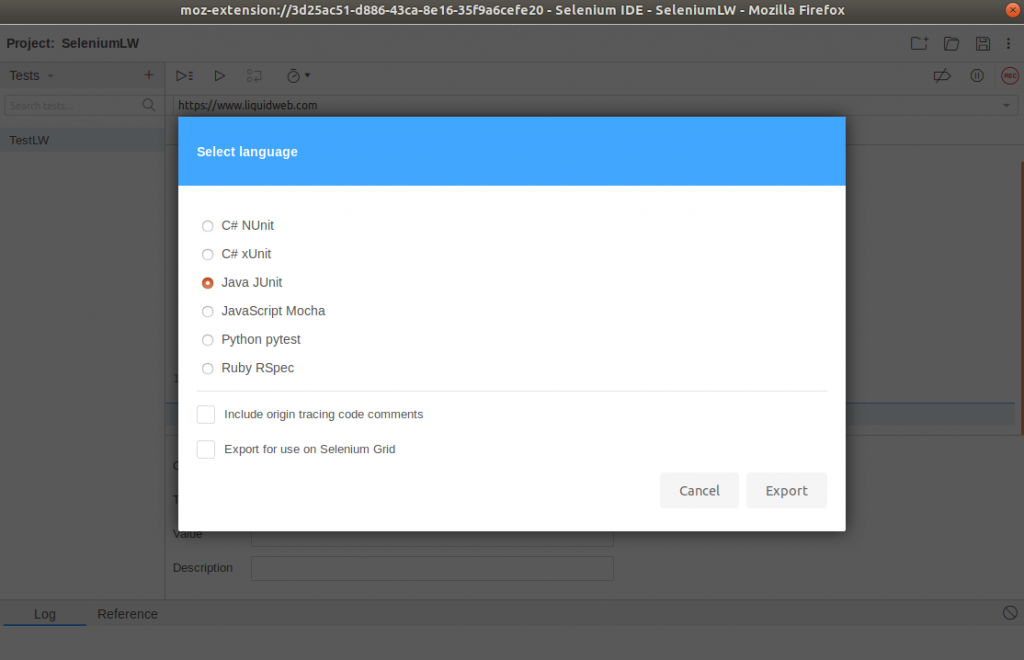Enable pause on exceptions
1024x660 pixels.
click(x=977, y=75)
